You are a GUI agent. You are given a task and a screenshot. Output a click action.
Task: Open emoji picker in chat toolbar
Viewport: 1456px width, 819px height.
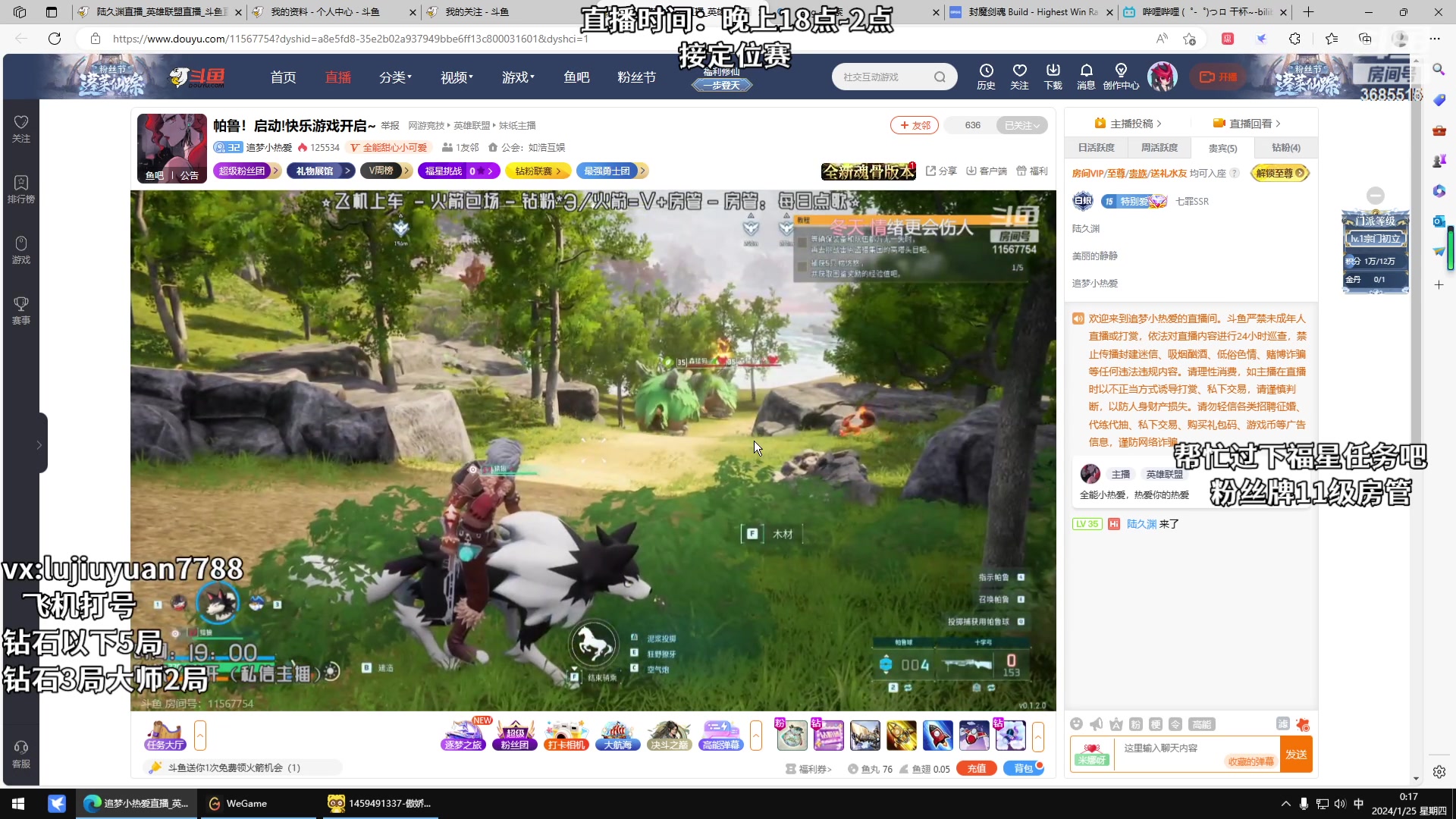(x=1076, y=724)
